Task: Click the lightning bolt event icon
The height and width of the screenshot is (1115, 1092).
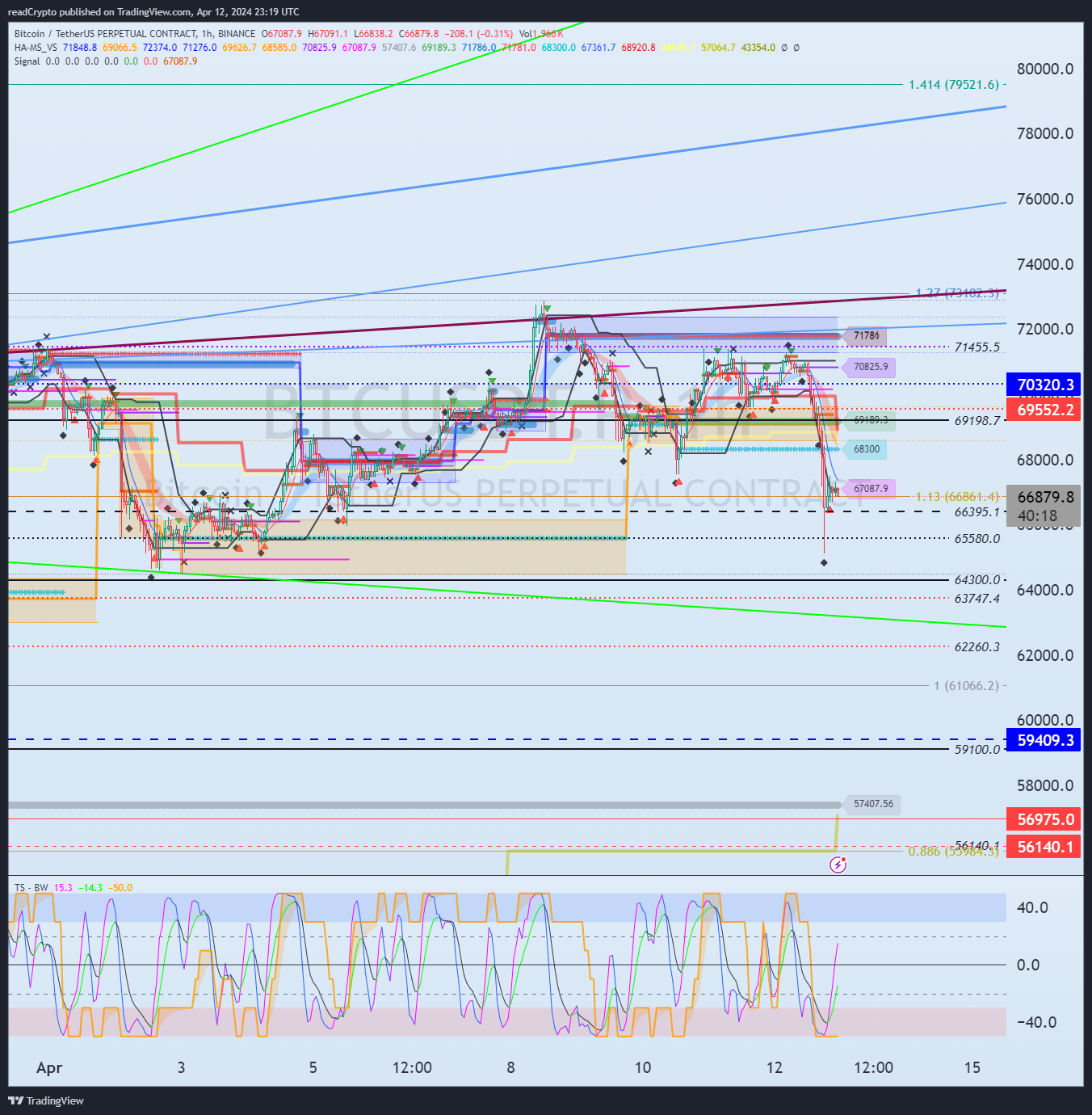Action: pos(838,865)
